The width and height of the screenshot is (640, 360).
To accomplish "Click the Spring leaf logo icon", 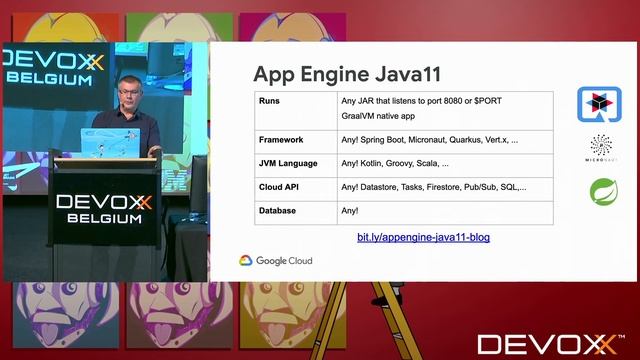I will [x=604, y=191].
